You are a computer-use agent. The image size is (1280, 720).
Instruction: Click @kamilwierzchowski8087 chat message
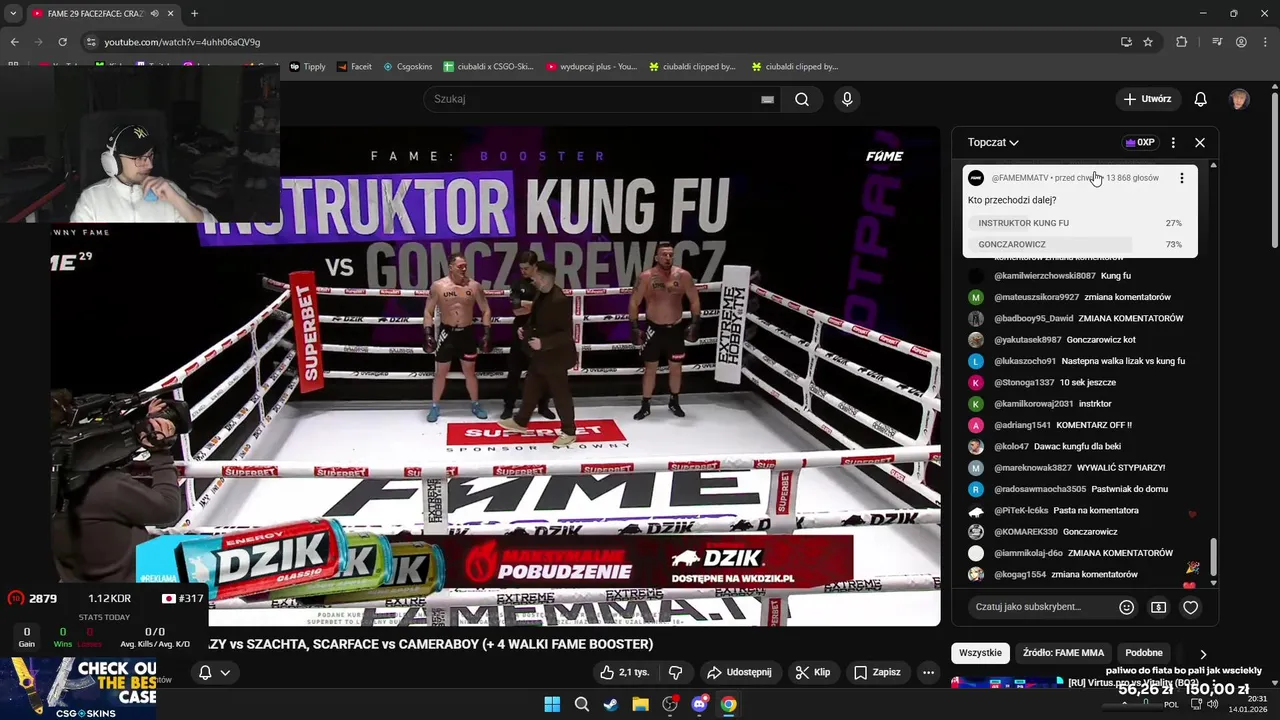click(1080, 276)
